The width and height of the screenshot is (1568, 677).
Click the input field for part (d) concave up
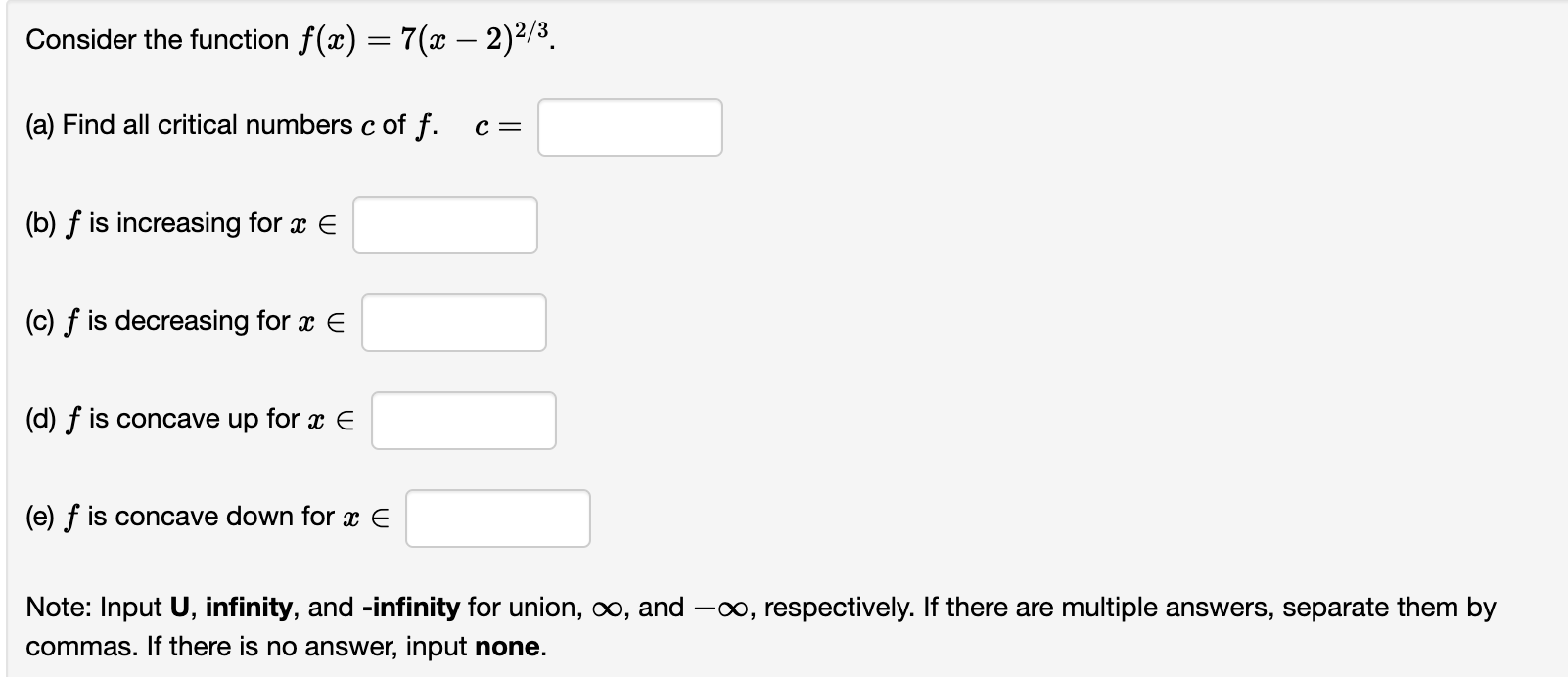pos(463,421)
